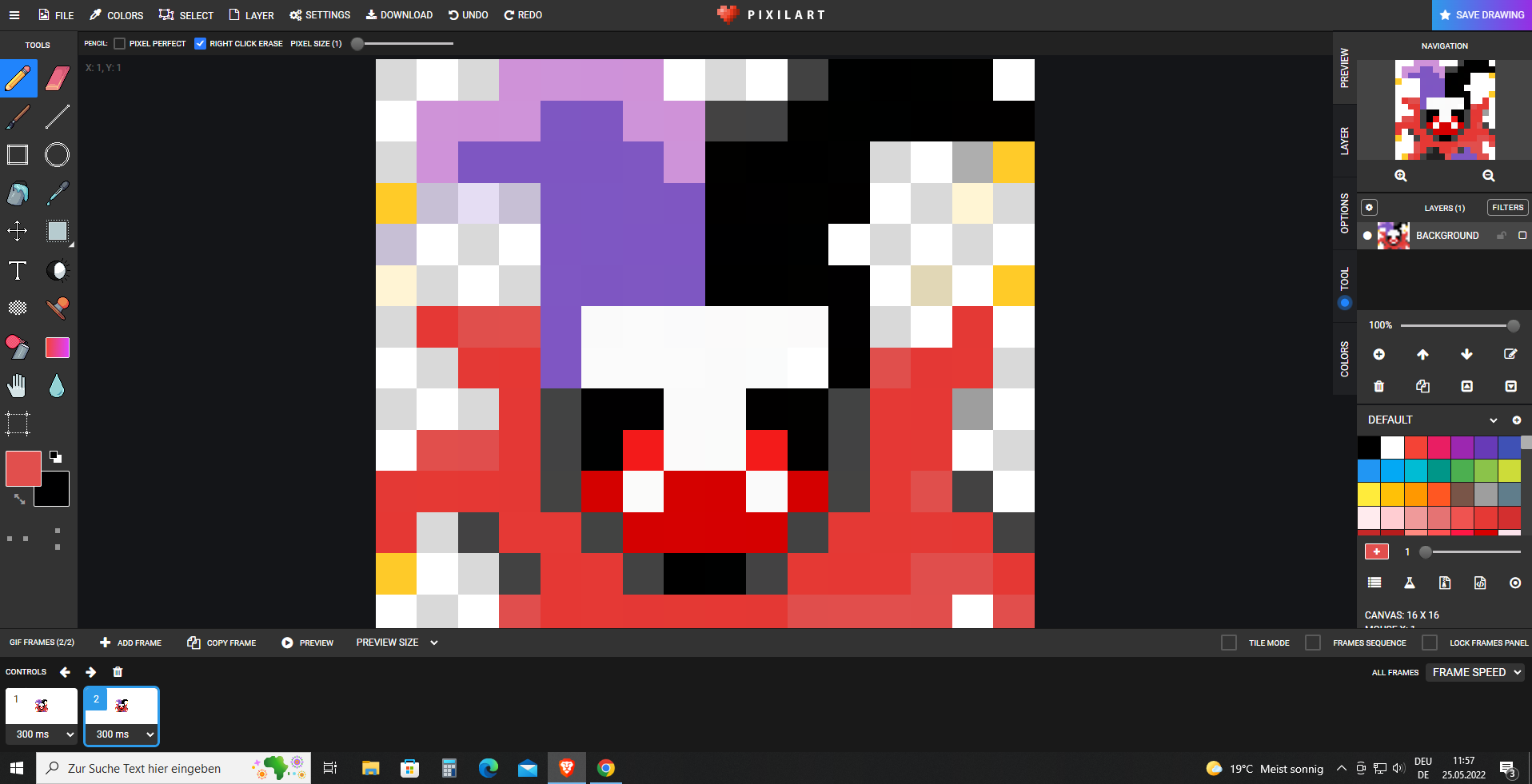
Task: Open frame 2 duration dropdown
Action: click(122, 734)
